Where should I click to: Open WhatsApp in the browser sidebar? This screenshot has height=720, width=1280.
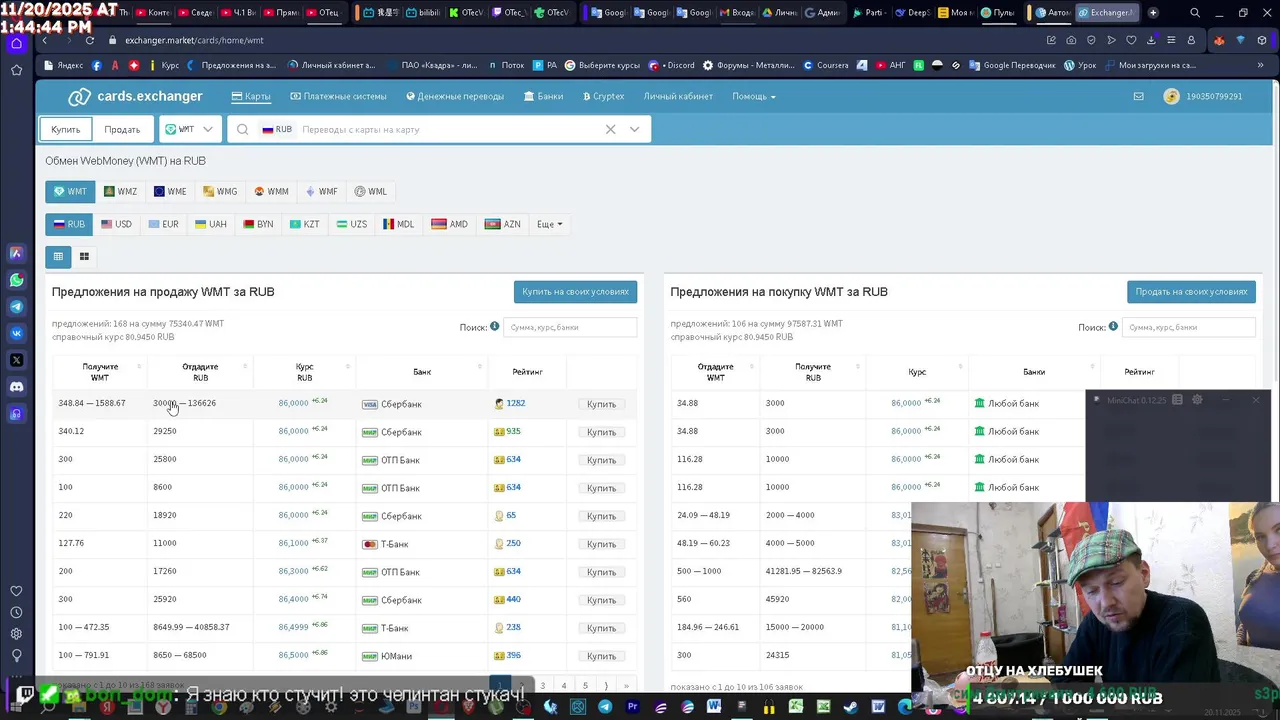[16, 281]
